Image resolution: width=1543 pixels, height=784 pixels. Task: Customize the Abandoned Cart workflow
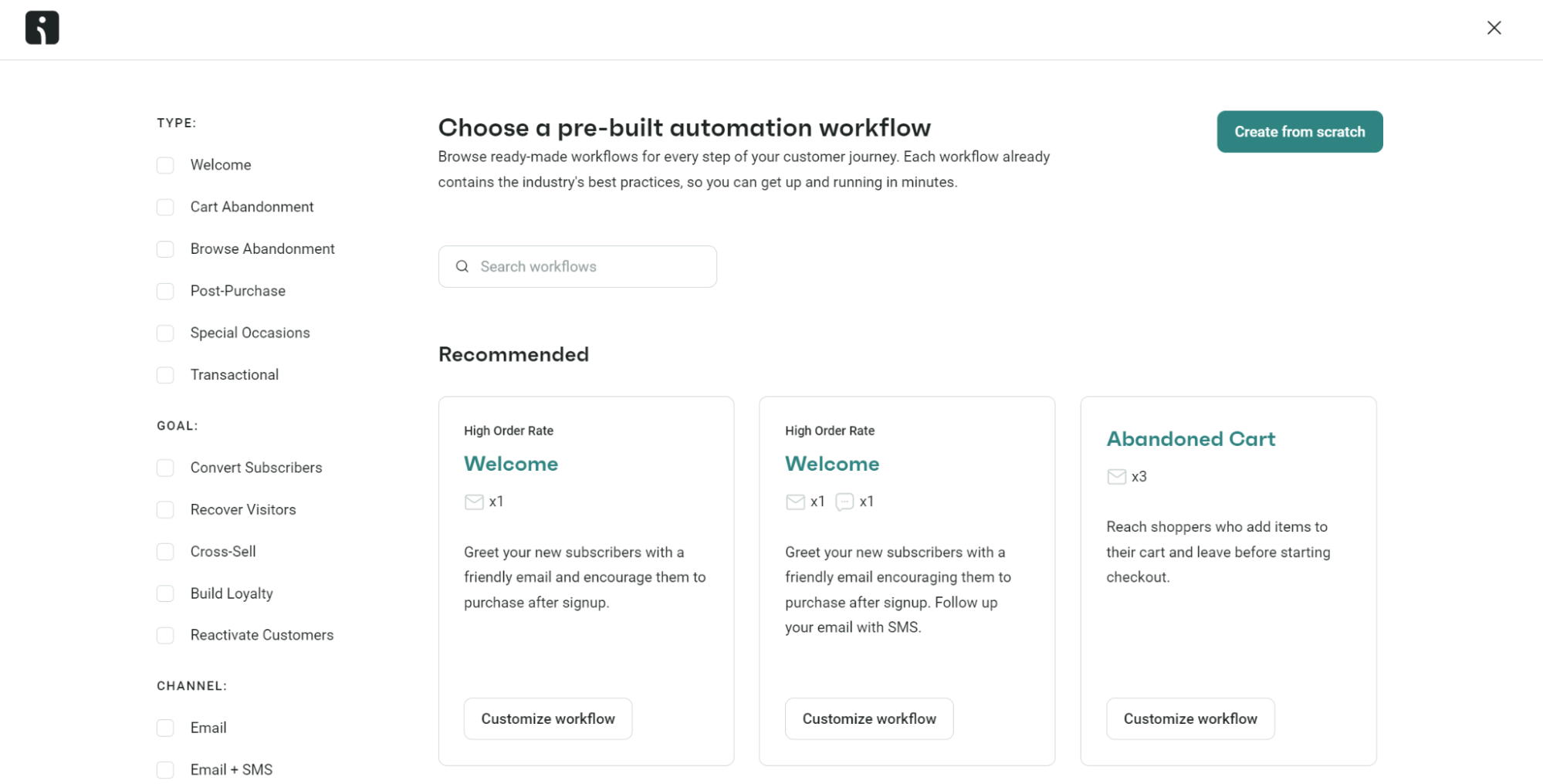pos(1189,718)
